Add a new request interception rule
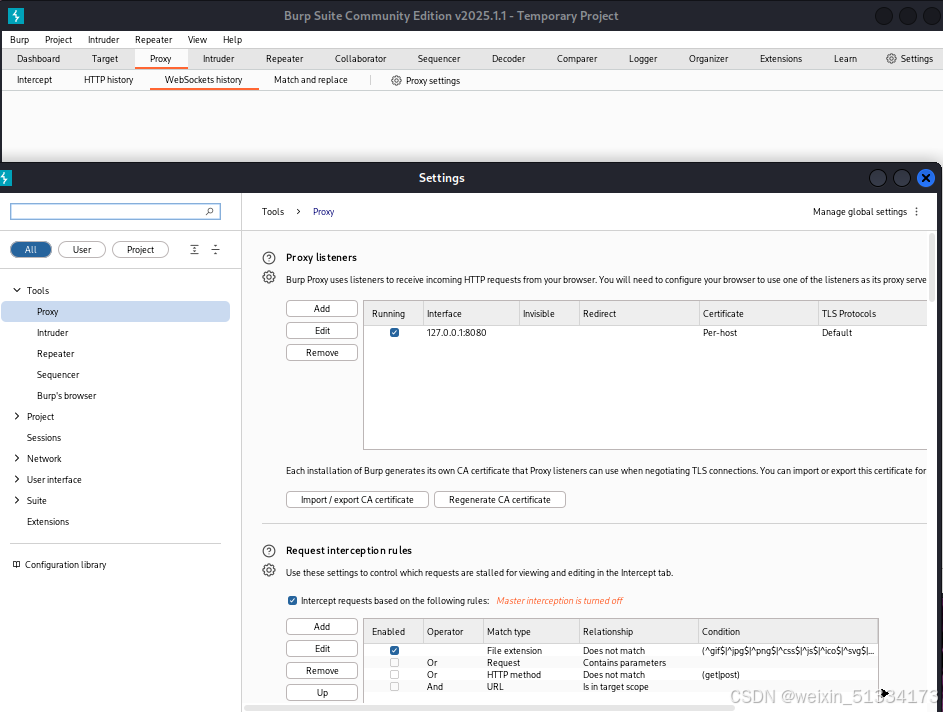This screenshot has height=712, width=943. (x=322, y=627)
